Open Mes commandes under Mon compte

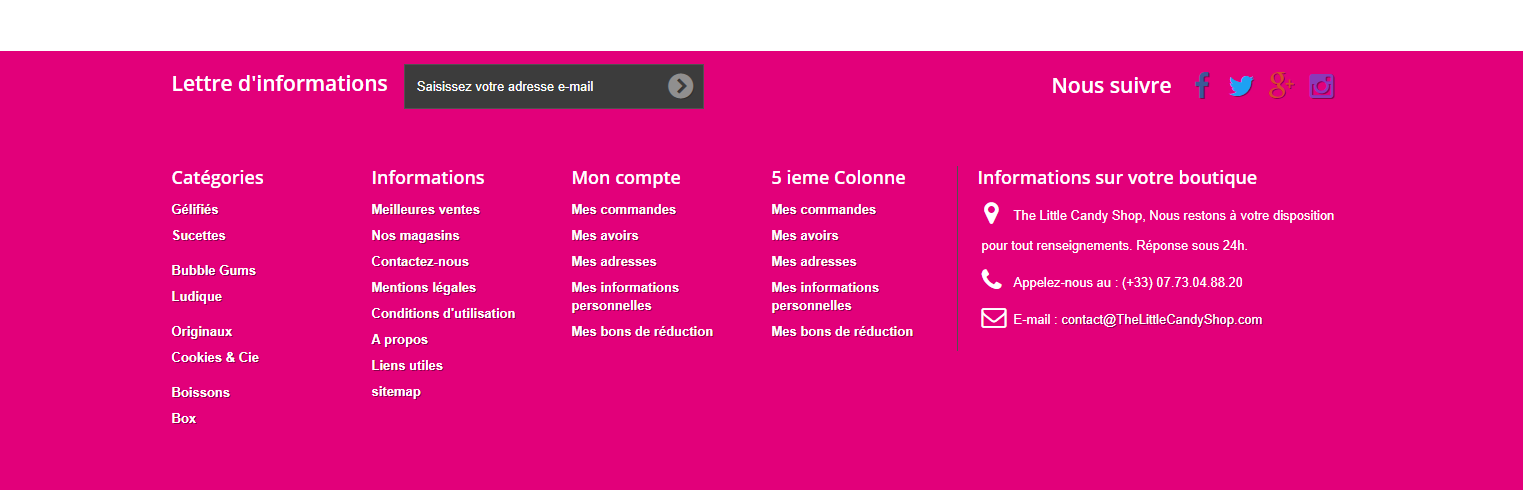(624, 209)
